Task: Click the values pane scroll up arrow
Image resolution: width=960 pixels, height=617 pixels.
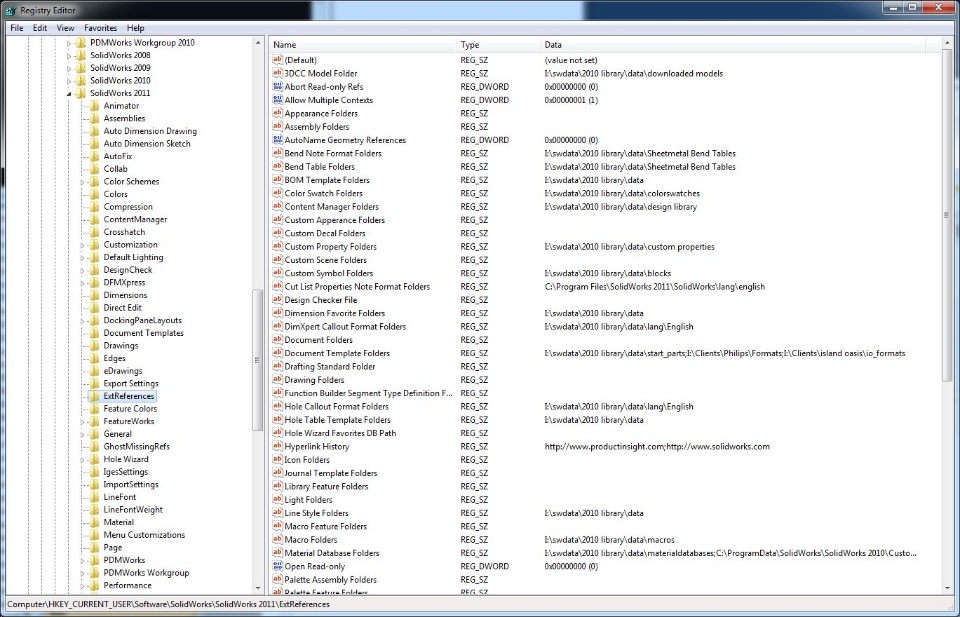Action: (x=947, y=43)
